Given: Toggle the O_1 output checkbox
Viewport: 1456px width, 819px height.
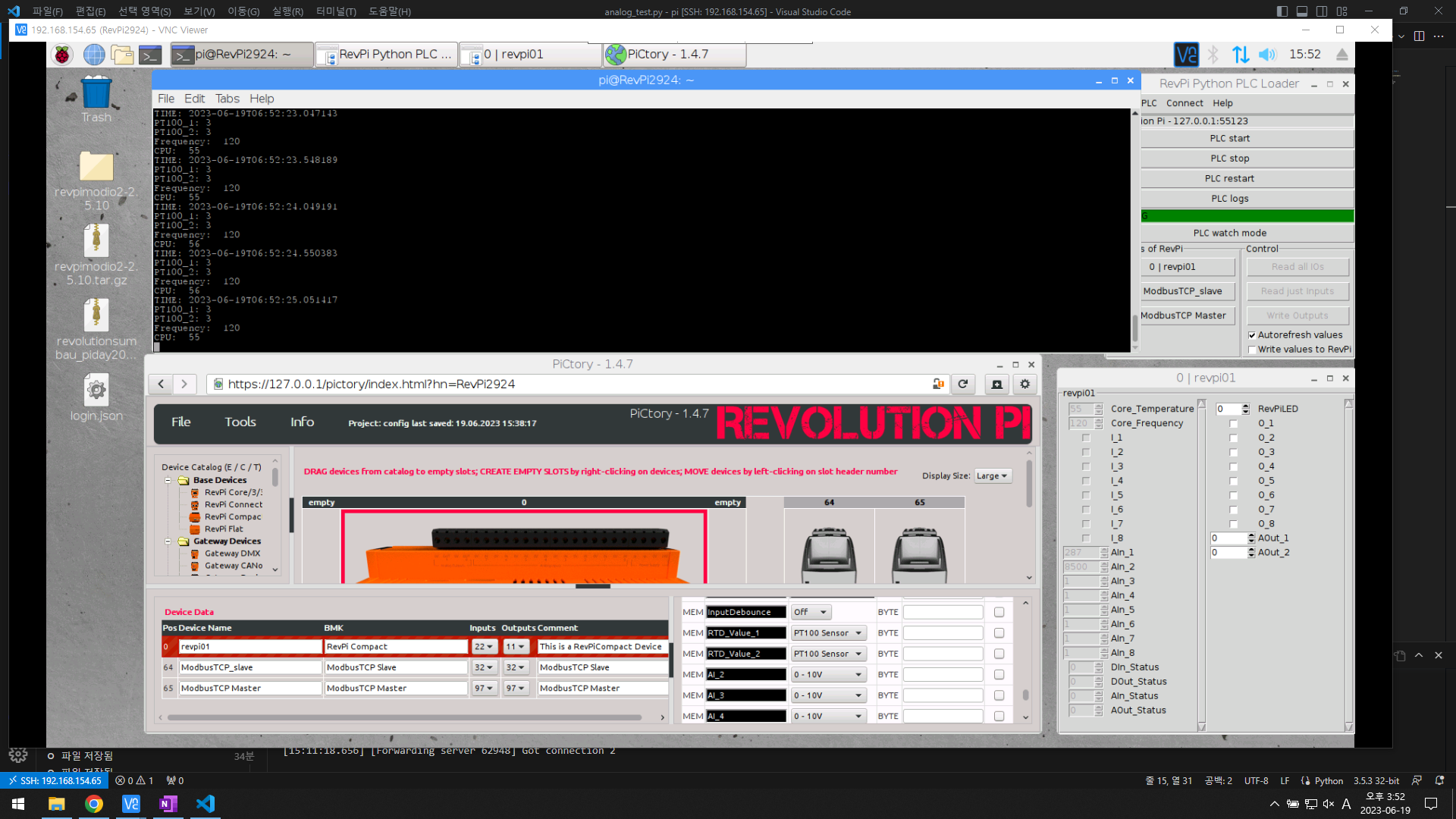Looking at the screenshot, I should coord(1233,424).
